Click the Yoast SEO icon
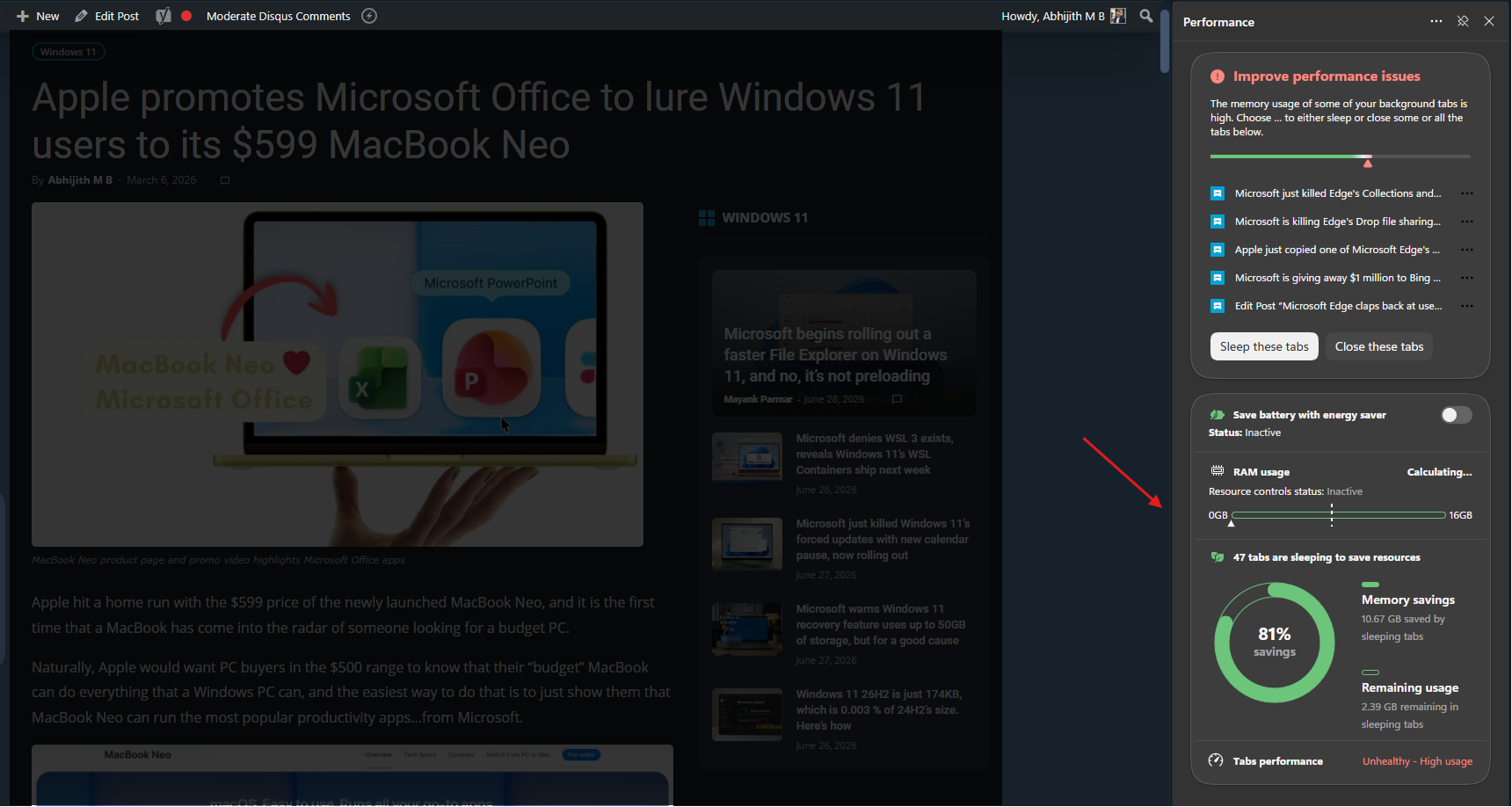Image resolution: width=1512 pixels, height=807 pixels. pos(163,16)
